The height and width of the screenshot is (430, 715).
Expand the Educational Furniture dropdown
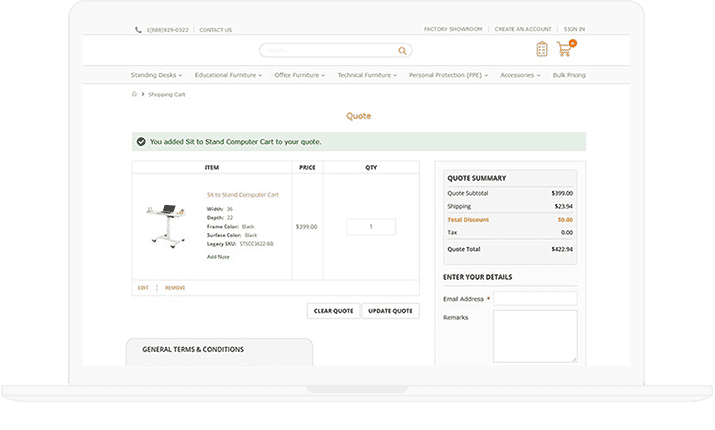click(x=228, y=75)
